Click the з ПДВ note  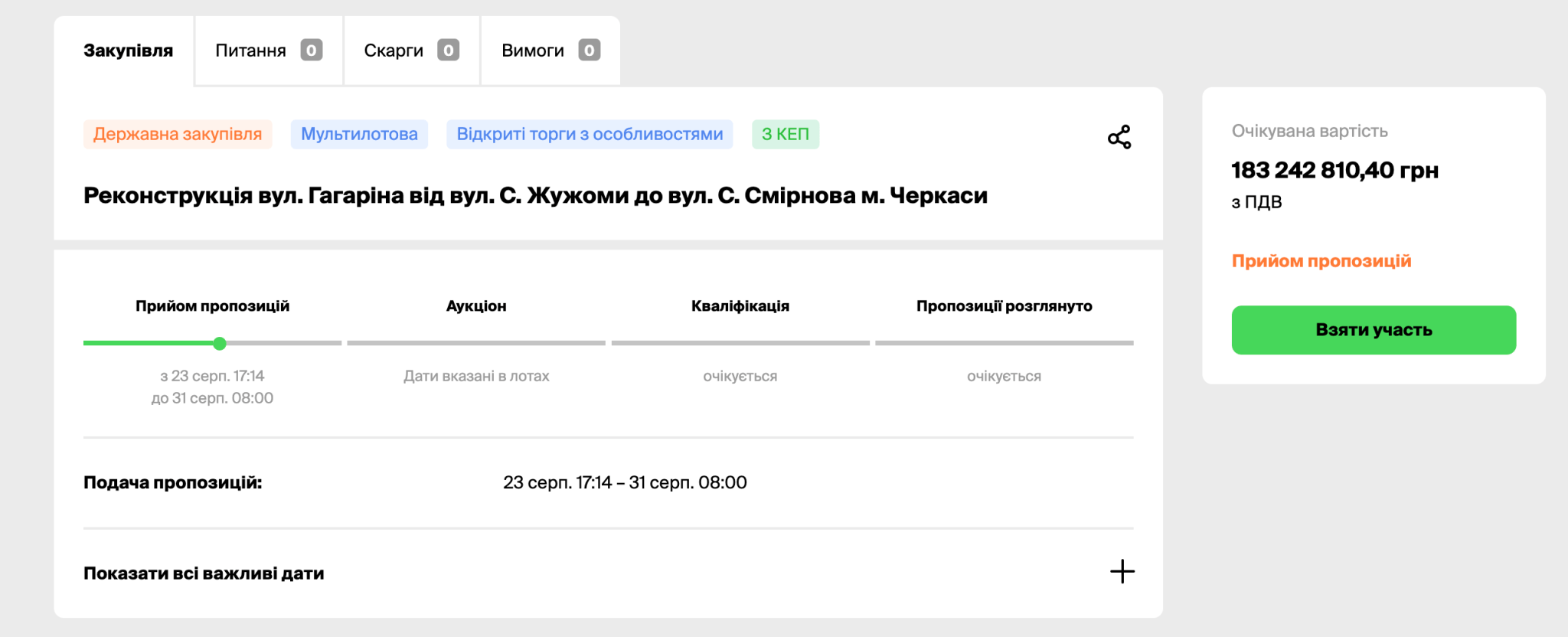pyautogui.click(x=1256, y=202)
